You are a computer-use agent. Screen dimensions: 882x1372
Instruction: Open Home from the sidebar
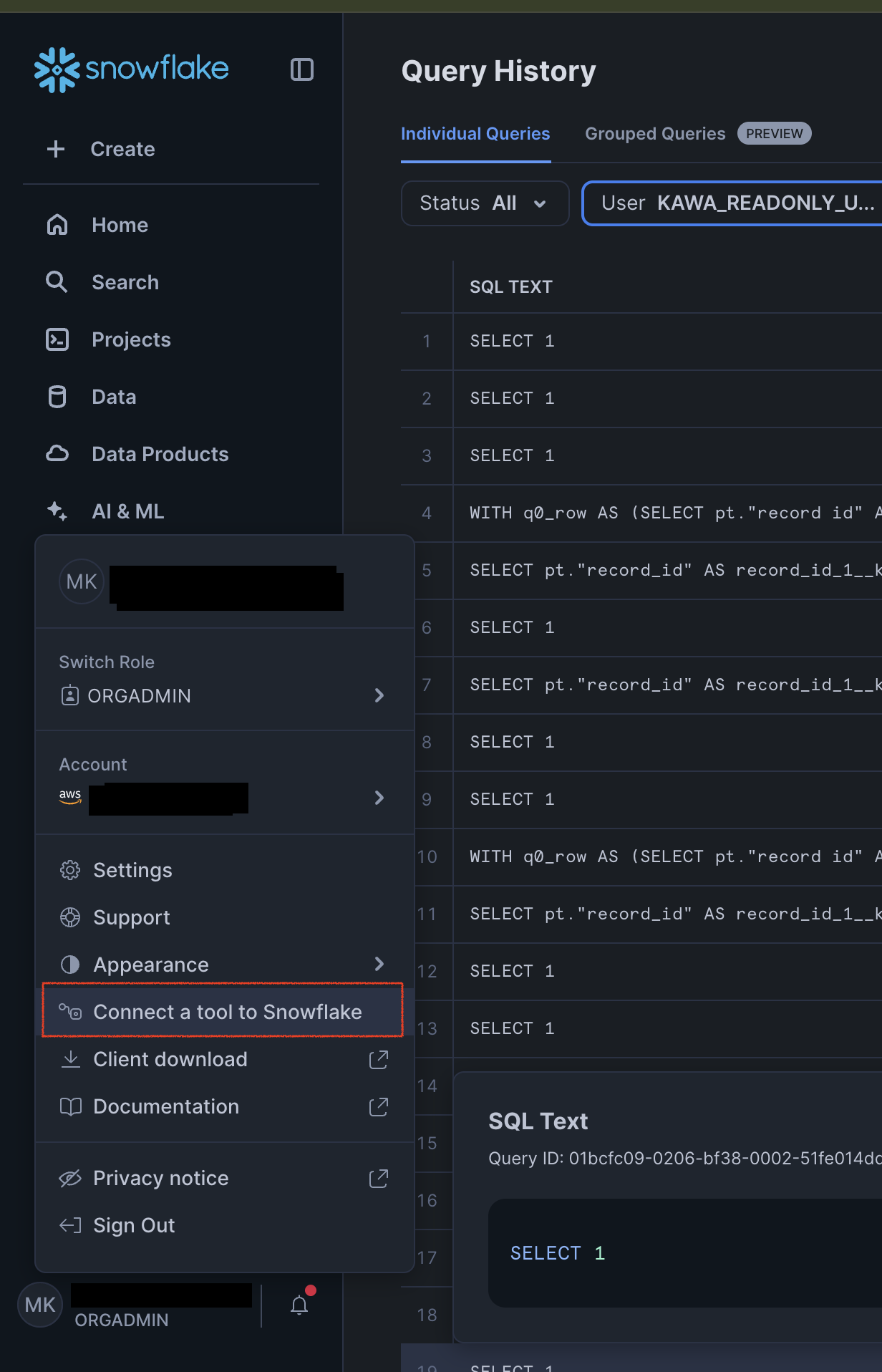120,225
